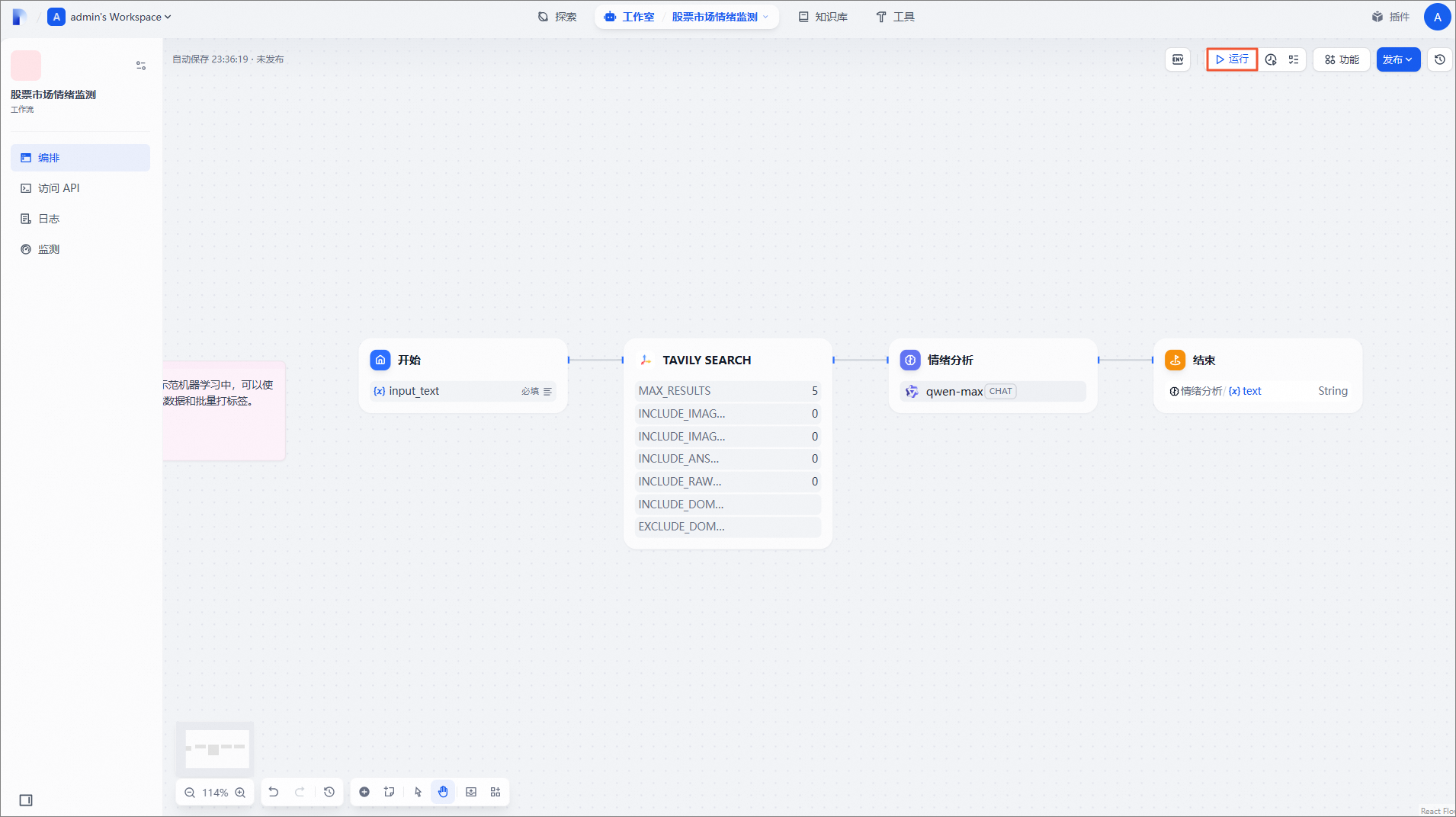Go to 工具 tools tab
The width and height of the screenshot is (1456, 817).
click(x=895, y=17)
